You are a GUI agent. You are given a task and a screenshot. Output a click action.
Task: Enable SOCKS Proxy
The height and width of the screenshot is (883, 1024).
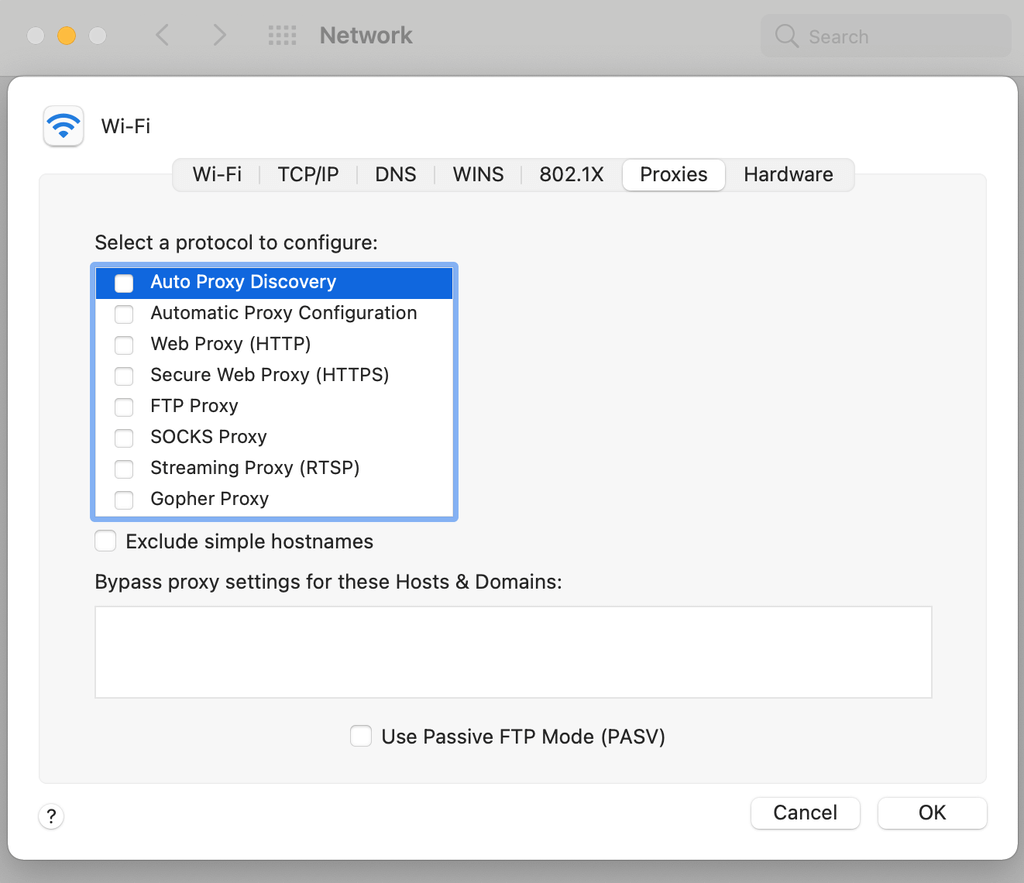124,438
